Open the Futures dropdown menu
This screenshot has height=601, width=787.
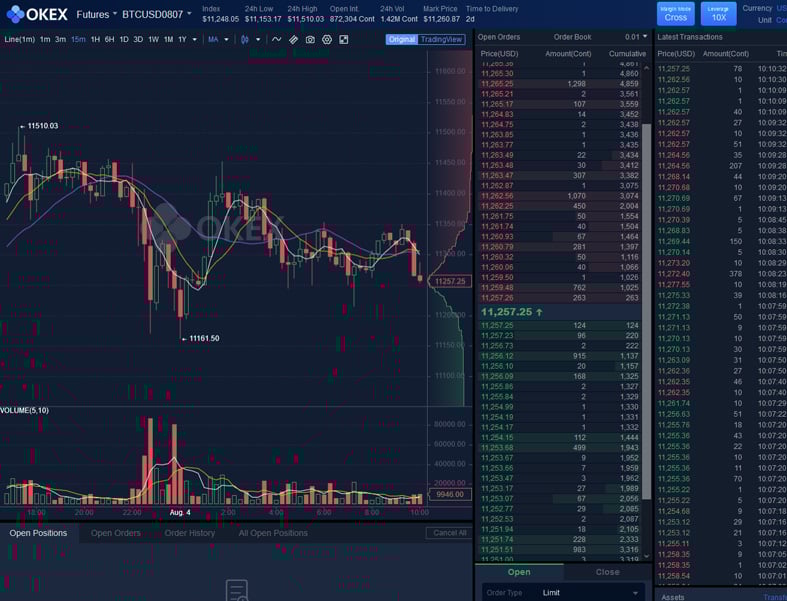(96, 15)
